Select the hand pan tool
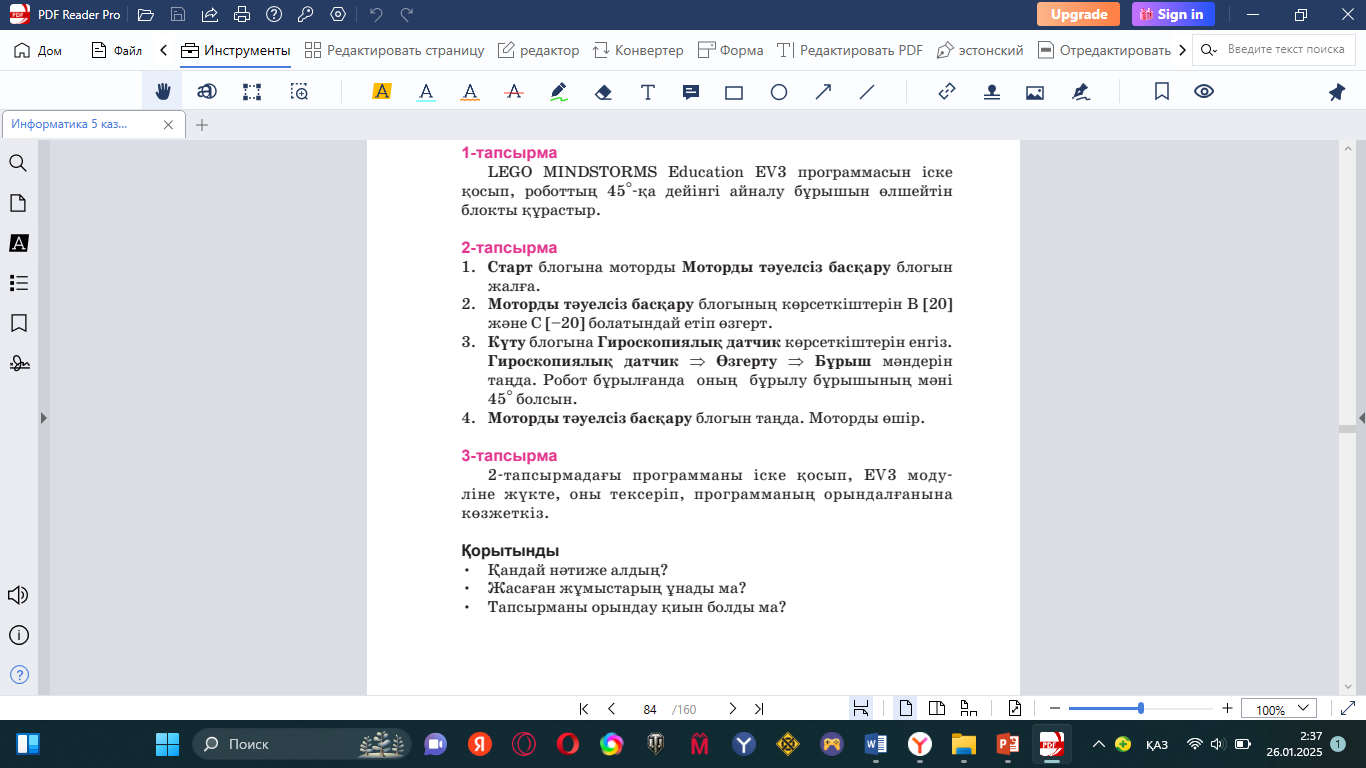 [x=163, y=92]
